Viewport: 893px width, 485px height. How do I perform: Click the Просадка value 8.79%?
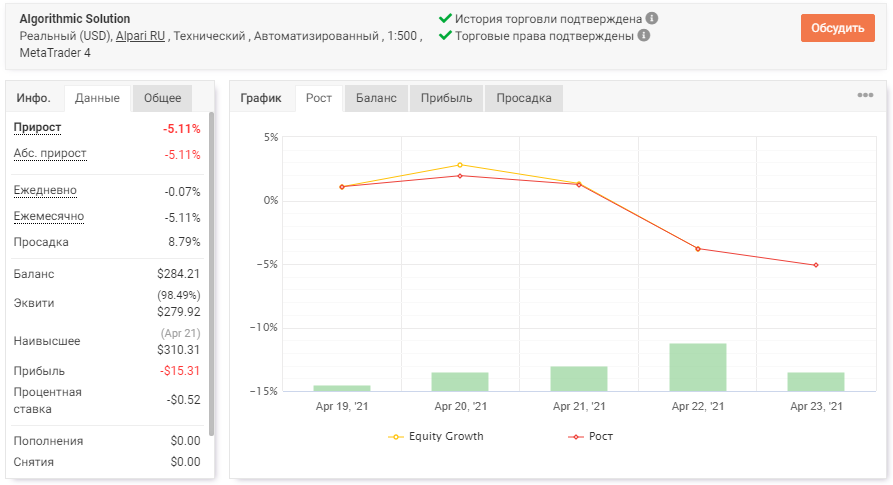184,242
